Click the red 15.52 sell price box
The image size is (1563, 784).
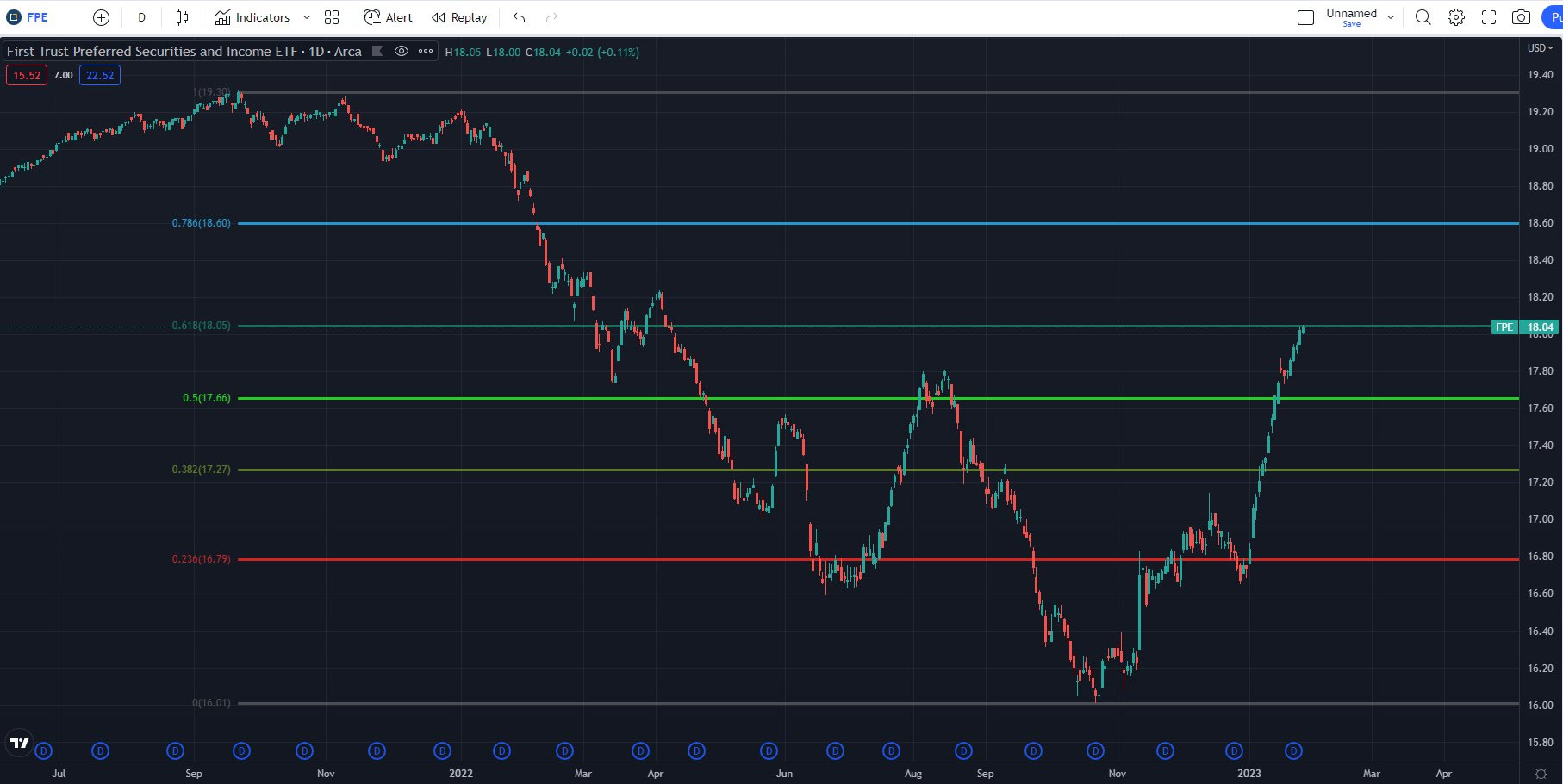(x=27, y=75)
